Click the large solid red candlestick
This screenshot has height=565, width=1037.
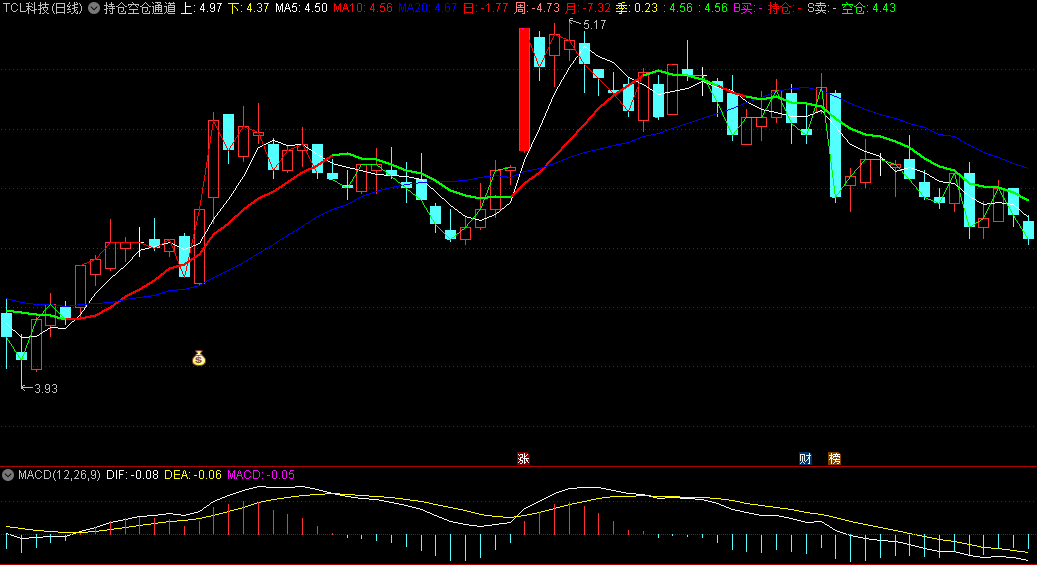524,89
